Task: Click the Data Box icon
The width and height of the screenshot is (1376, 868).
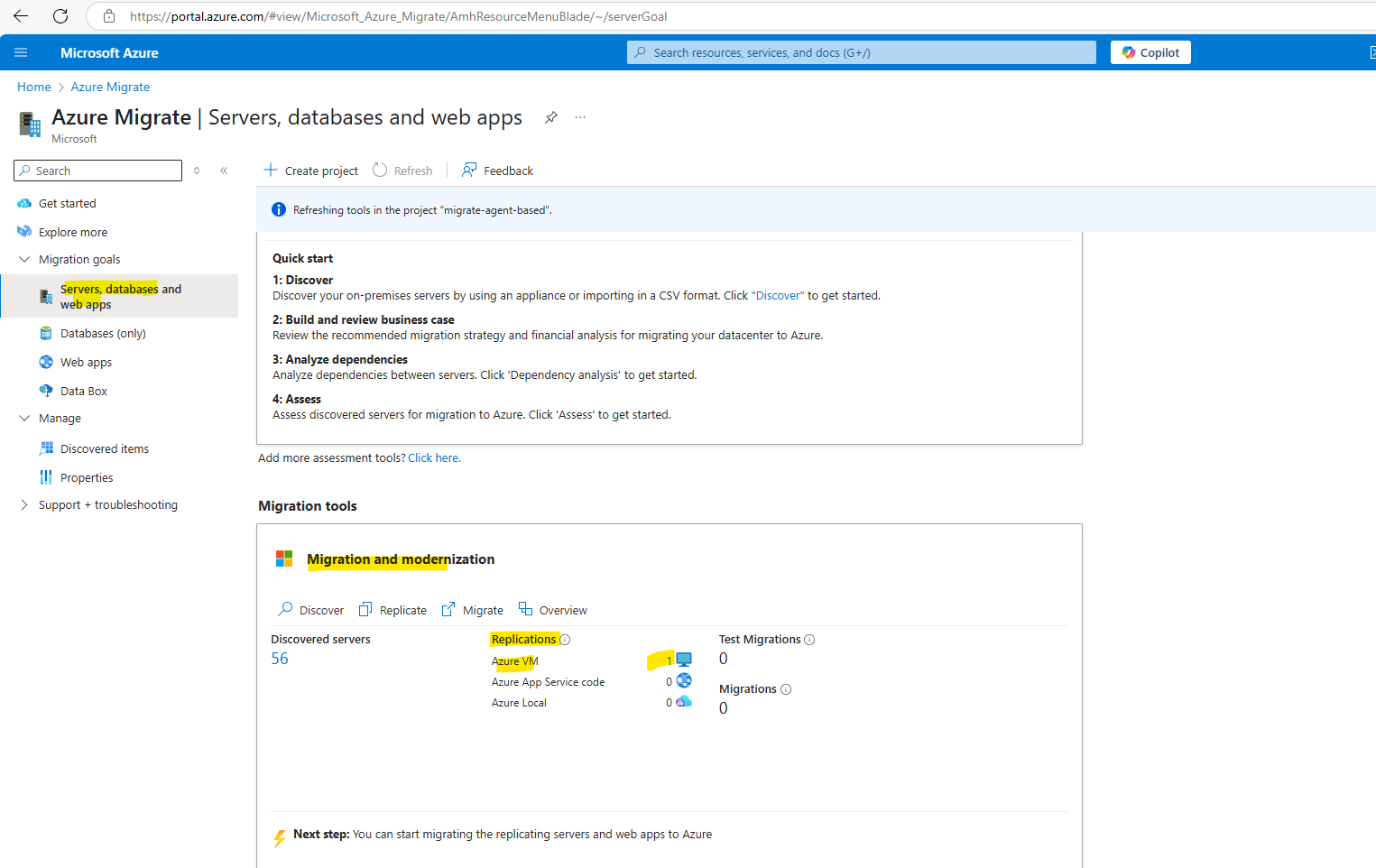Action: click(x=46, y=391)
